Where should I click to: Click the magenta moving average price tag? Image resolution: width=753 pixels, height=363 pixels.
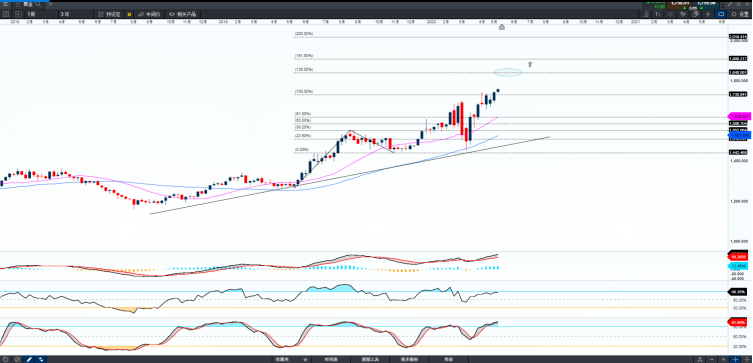tap(740, 116)
